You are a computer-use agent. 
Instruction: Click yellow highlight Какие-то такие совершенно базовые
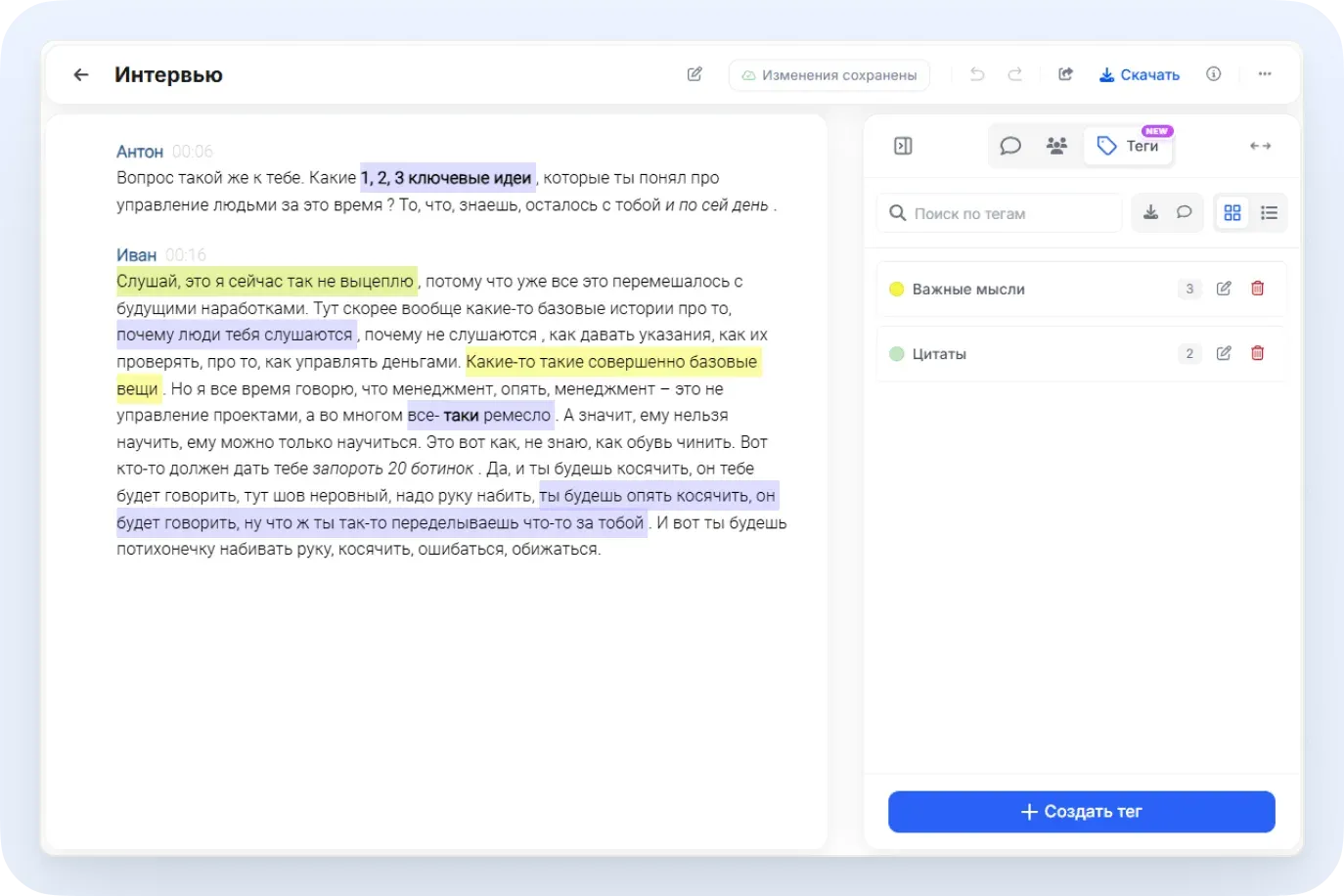pos(612,362)
